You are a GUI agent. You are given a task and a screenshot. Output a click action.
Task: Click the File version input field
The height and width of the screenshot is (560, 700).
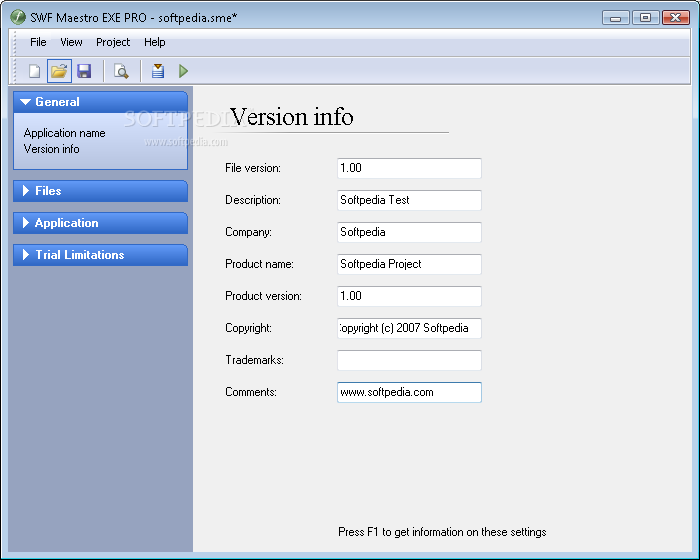409,168
